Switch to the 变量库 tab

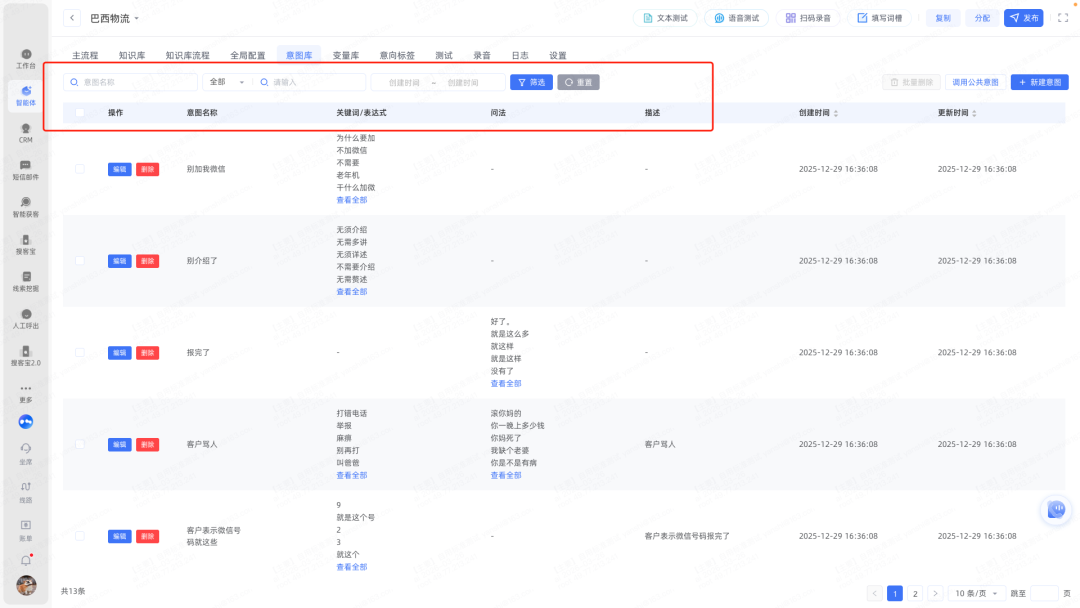[x=346, y=55]
